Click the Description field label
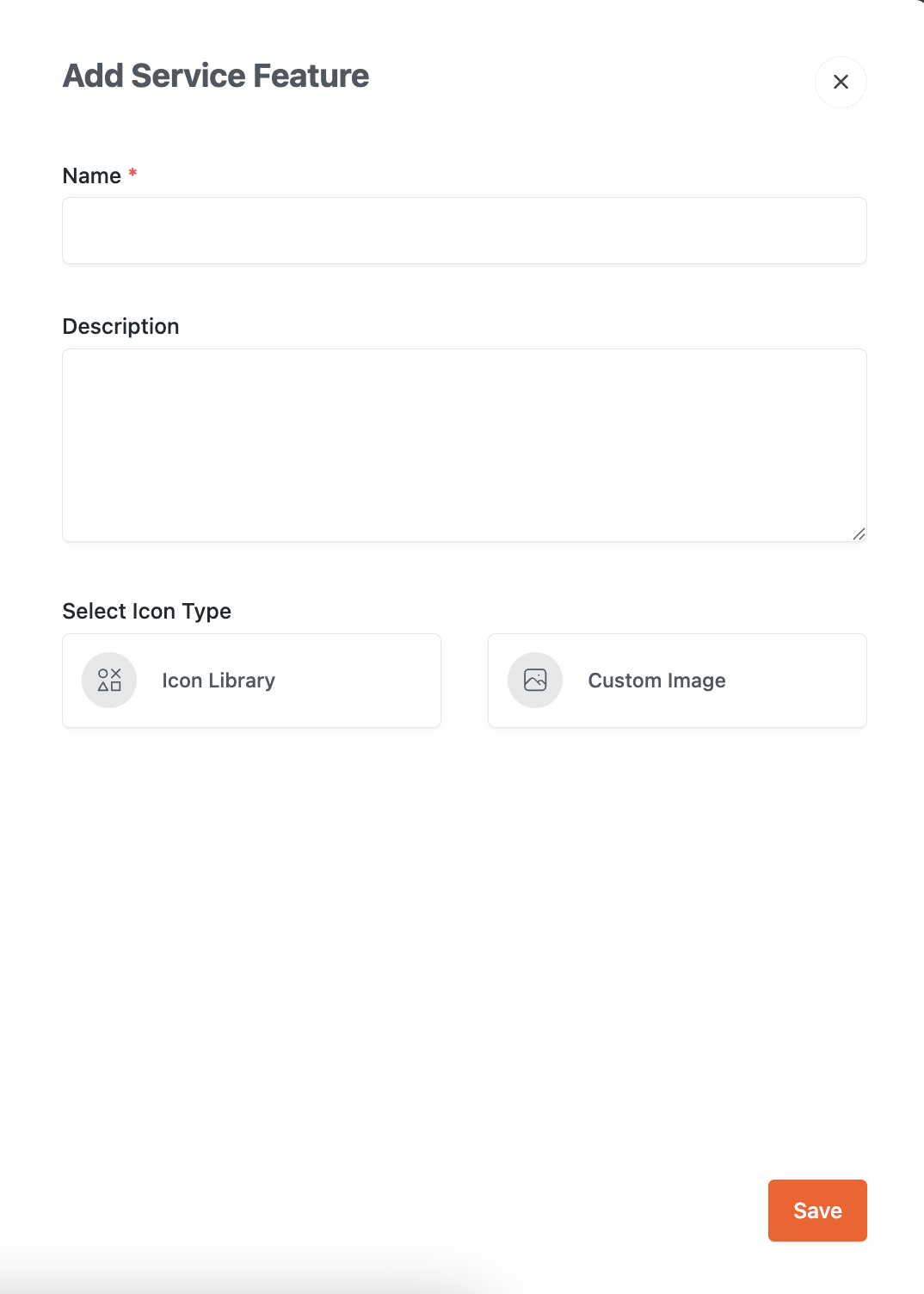 120,326
